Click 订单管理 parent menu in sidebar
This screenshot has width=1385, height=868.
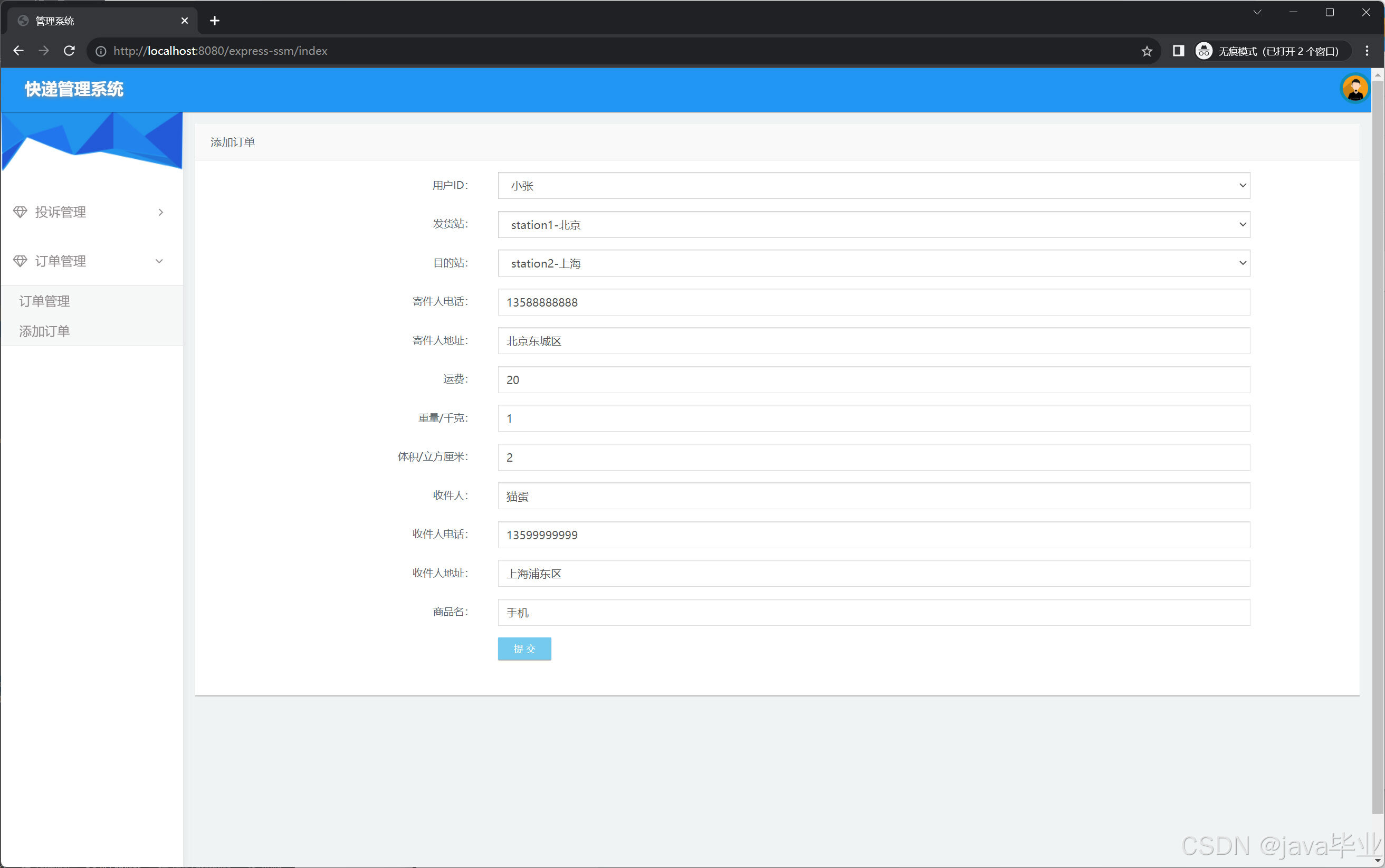click(x=92, y=261)
